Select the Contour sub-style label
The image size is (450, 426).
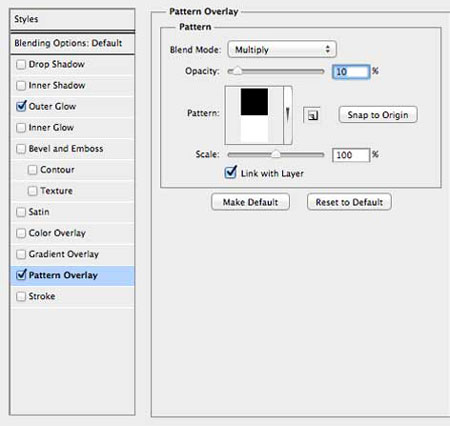pyautogui.click(x=57, y=170)
